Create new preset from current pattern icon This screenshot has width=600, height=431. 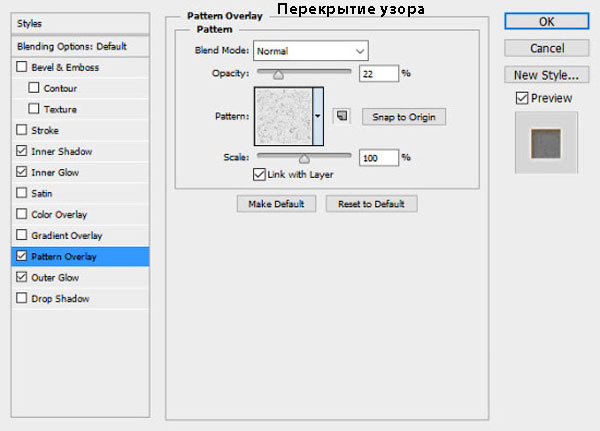tap(342, 116)
